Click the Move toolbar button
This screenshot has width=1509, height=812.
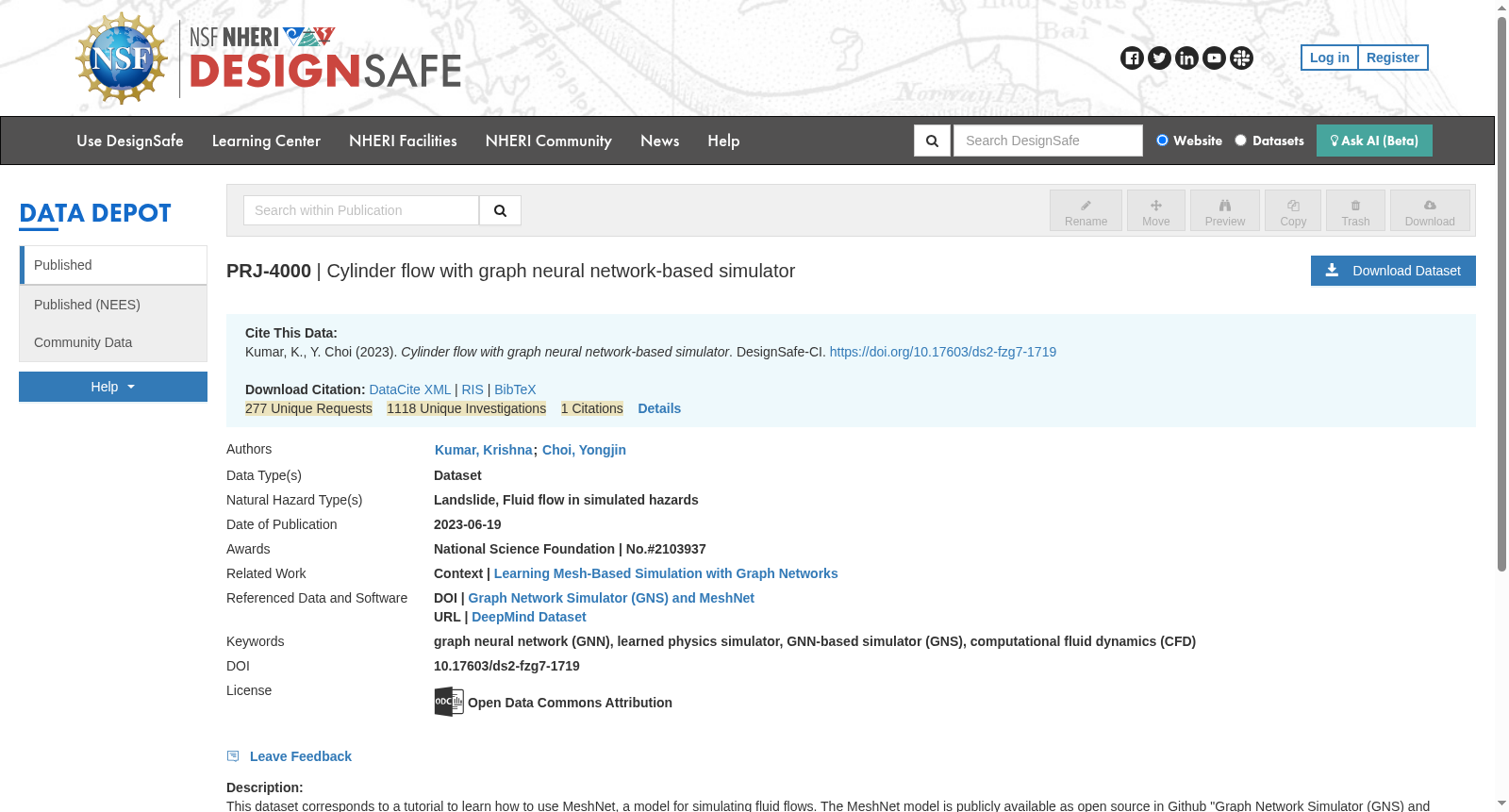pos(1155,210)
